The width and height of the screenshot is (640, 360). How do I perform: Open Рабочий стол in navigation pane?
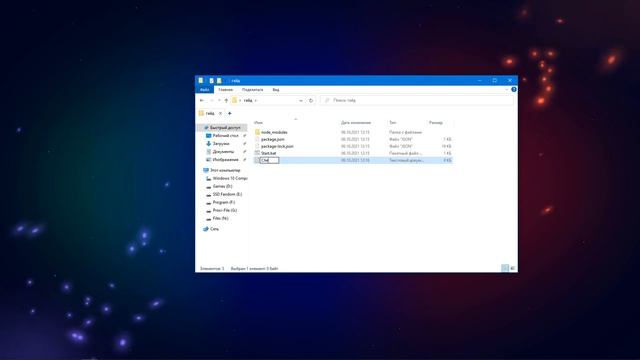(225, 136)
